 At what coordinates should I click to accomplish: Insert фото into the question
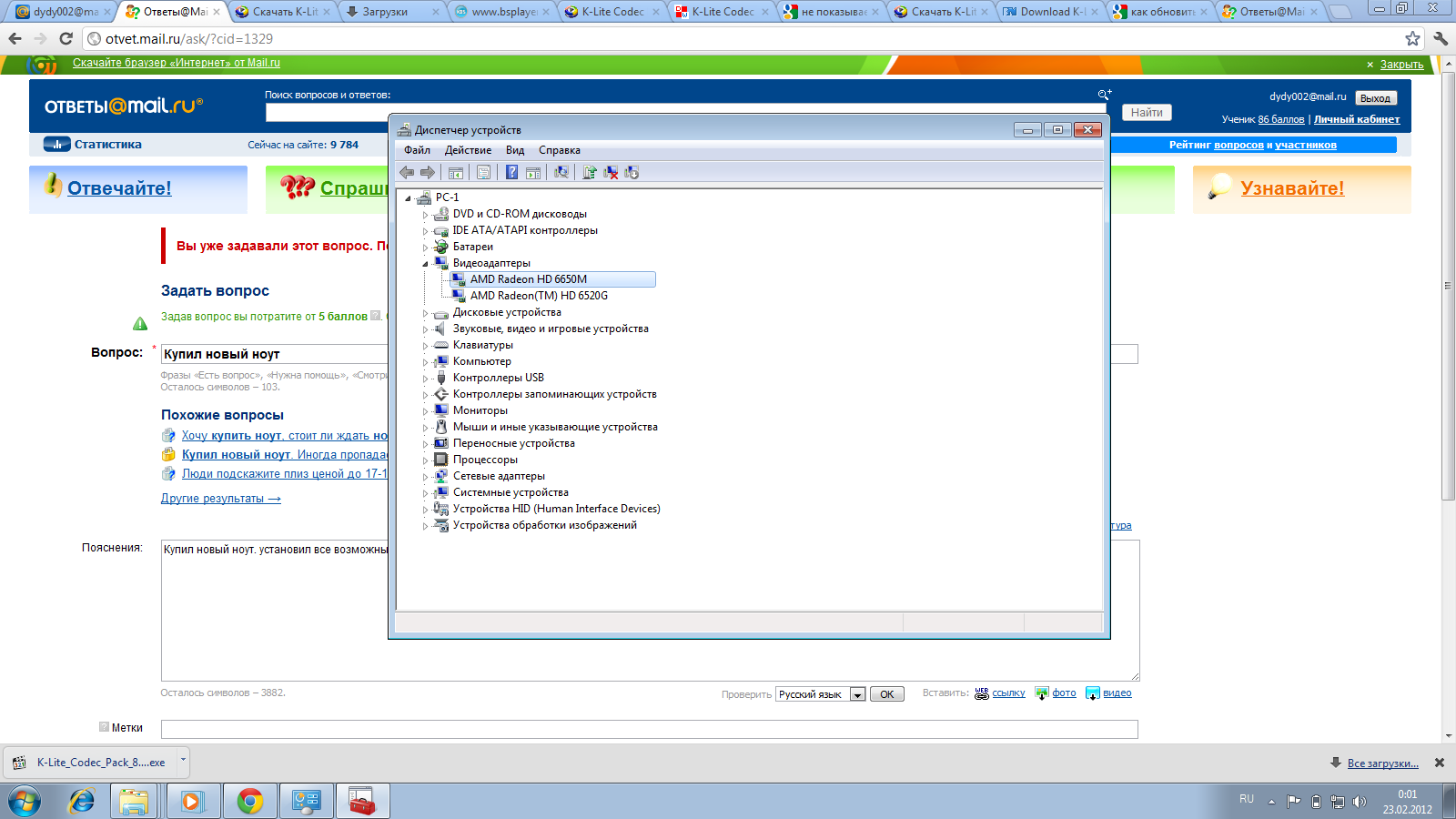(1064, 693)
